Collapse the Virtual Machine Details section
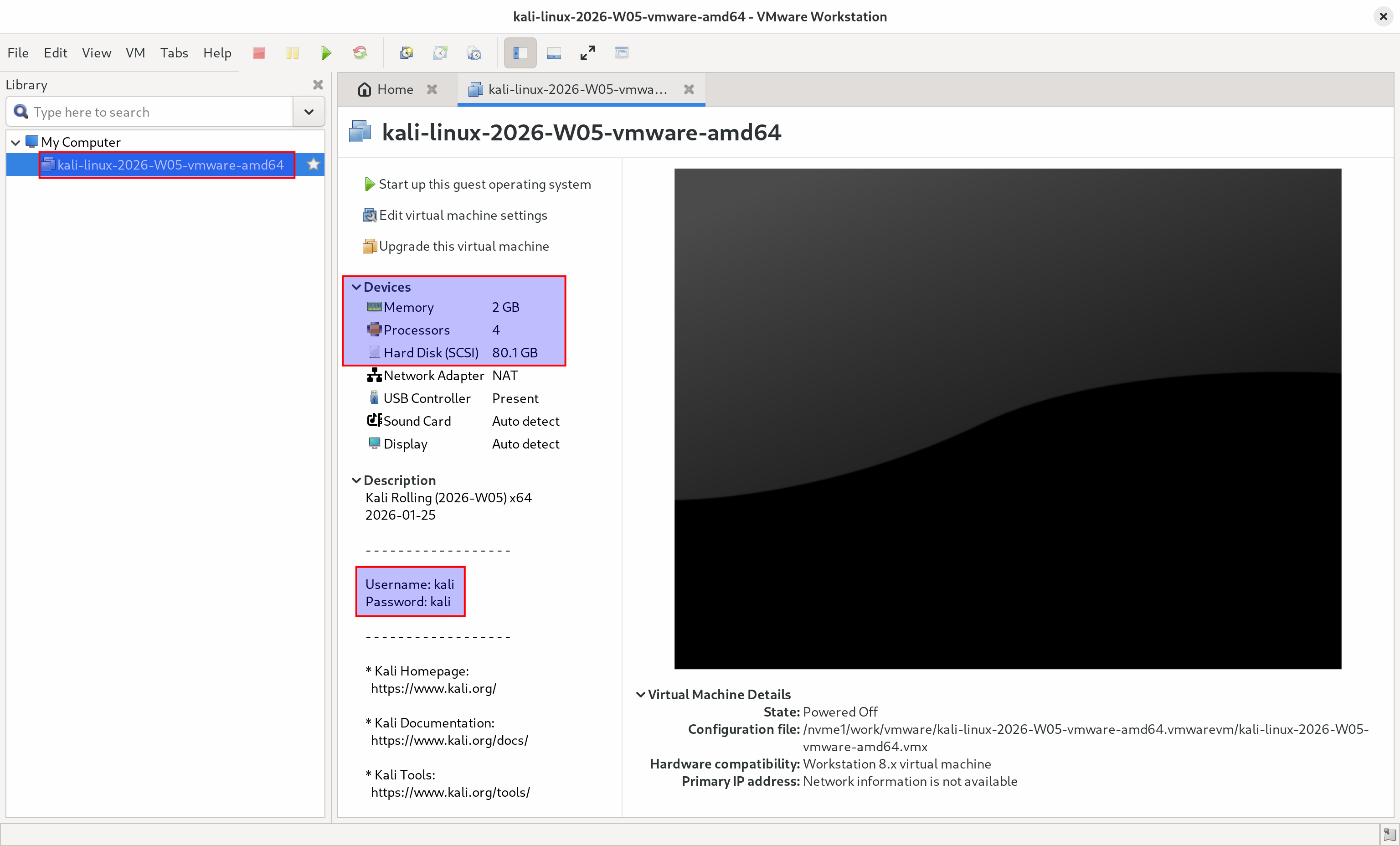This screenshot has width=1400, height=846. (640, 694)
